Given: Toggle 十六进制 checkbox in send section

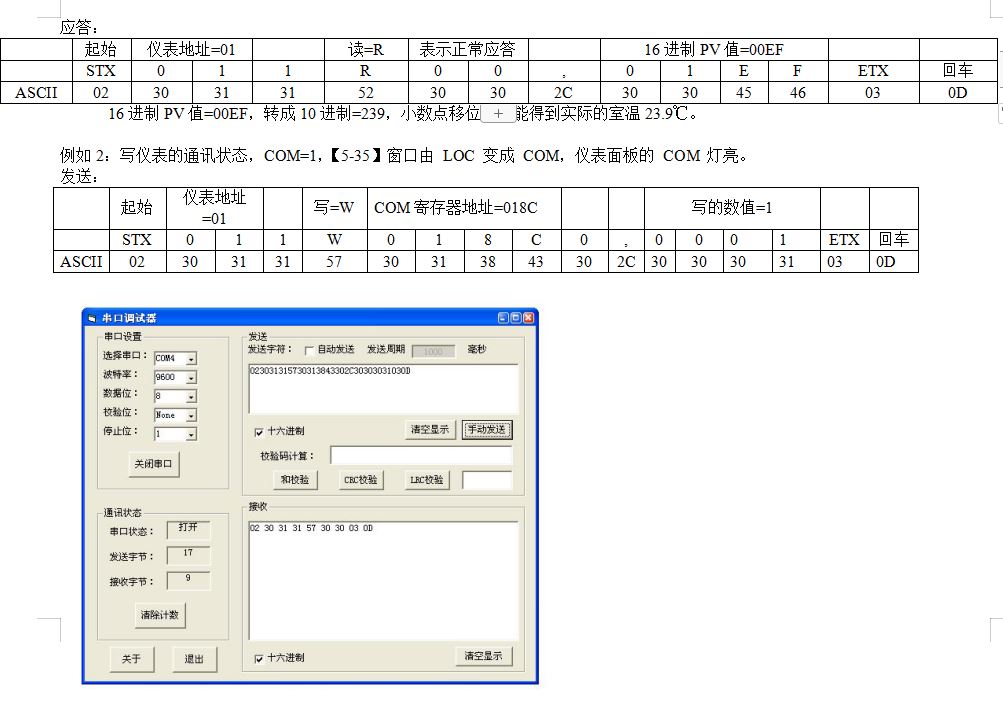Looking at the screenshot, I should click(260, 431).
